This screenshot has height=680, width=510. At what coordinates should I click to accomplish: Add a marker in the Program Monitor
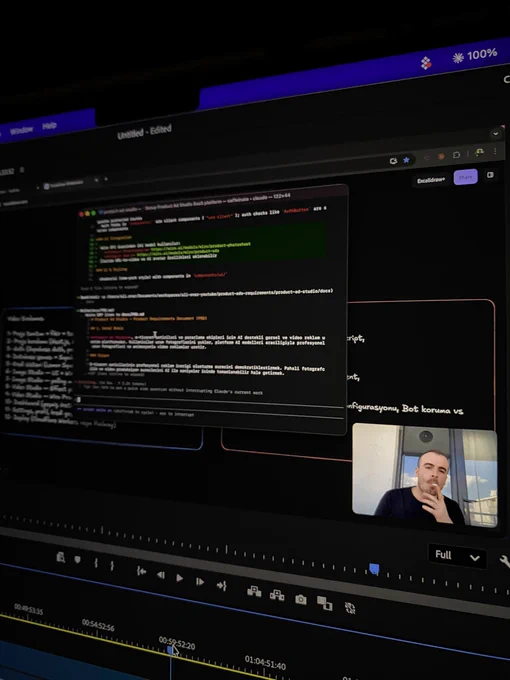(78, 559)
